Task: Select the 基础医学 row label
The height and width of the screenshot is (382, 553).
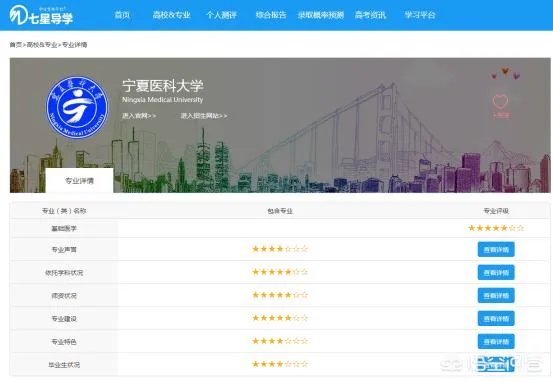Action: 64,229
